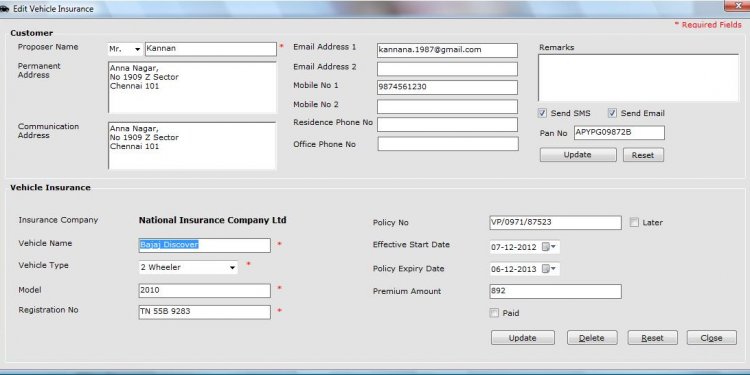The height and width of the screenshot is (375, 750).
Task: Click the Pan No field
Action: (x=619, y=133)
